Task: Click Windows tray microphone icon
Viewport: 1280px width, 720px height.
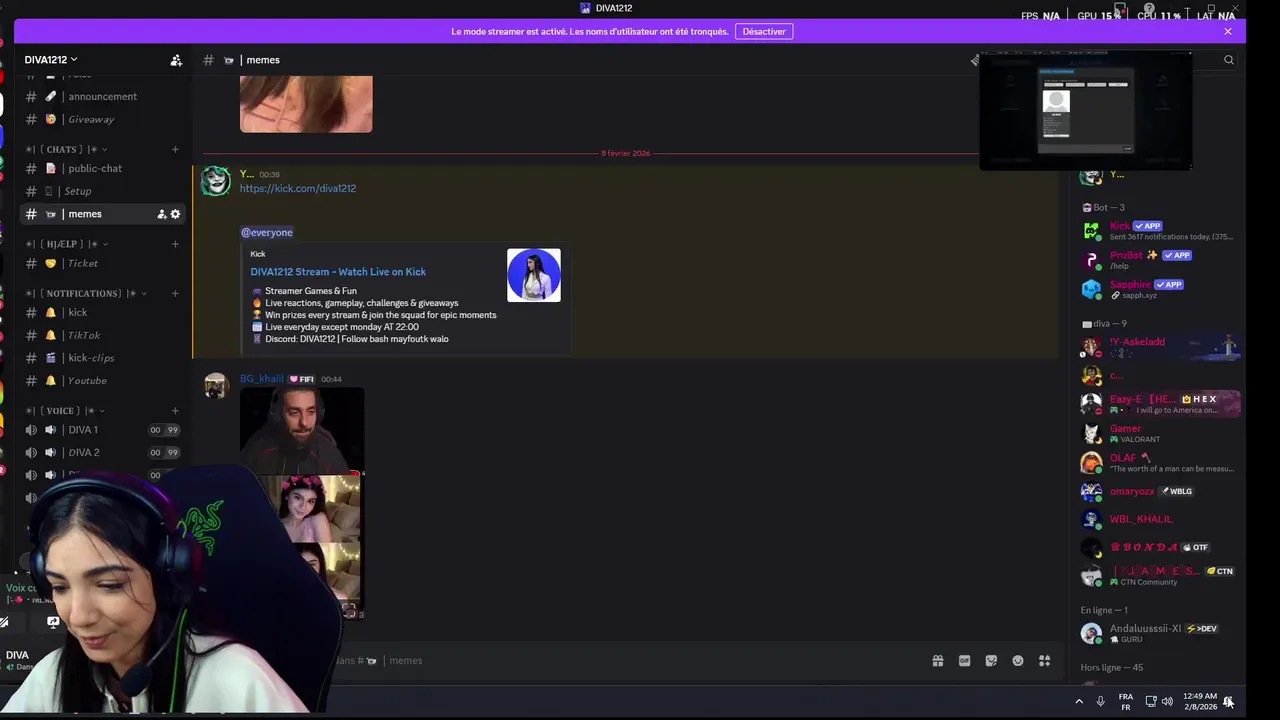Action: 1101,701
